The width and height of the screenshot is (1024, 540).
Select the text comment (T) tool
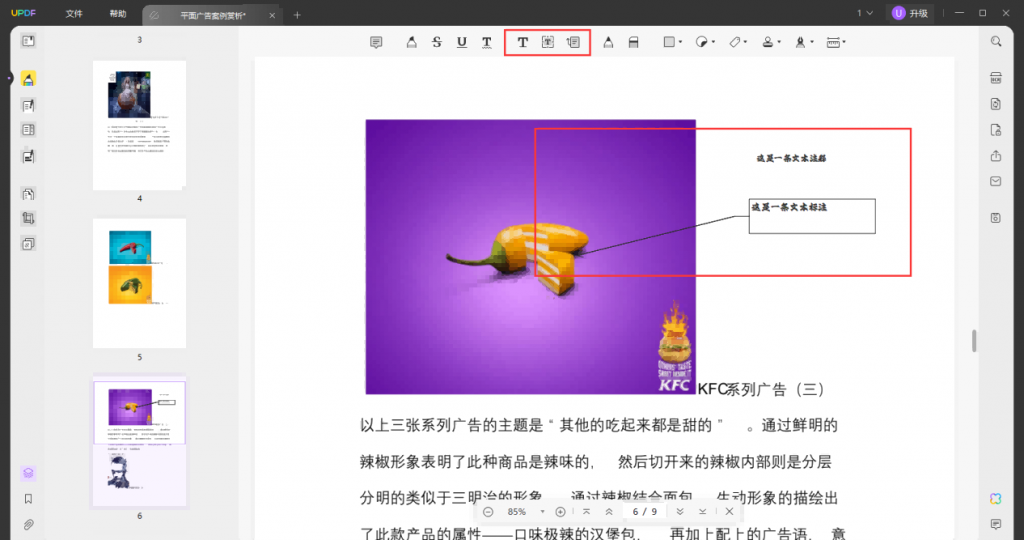pos(522,42)
